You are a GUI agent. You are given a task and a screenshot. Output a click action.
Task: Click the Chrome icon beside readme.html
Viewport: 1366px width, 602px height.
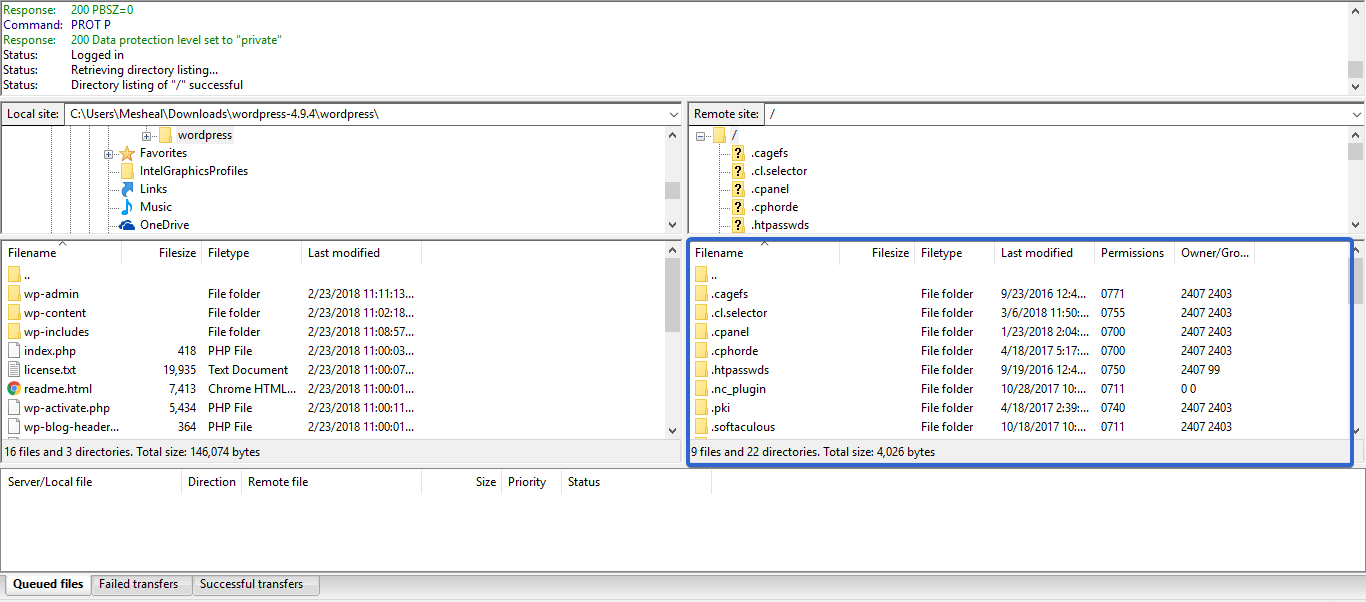[14, 389]
